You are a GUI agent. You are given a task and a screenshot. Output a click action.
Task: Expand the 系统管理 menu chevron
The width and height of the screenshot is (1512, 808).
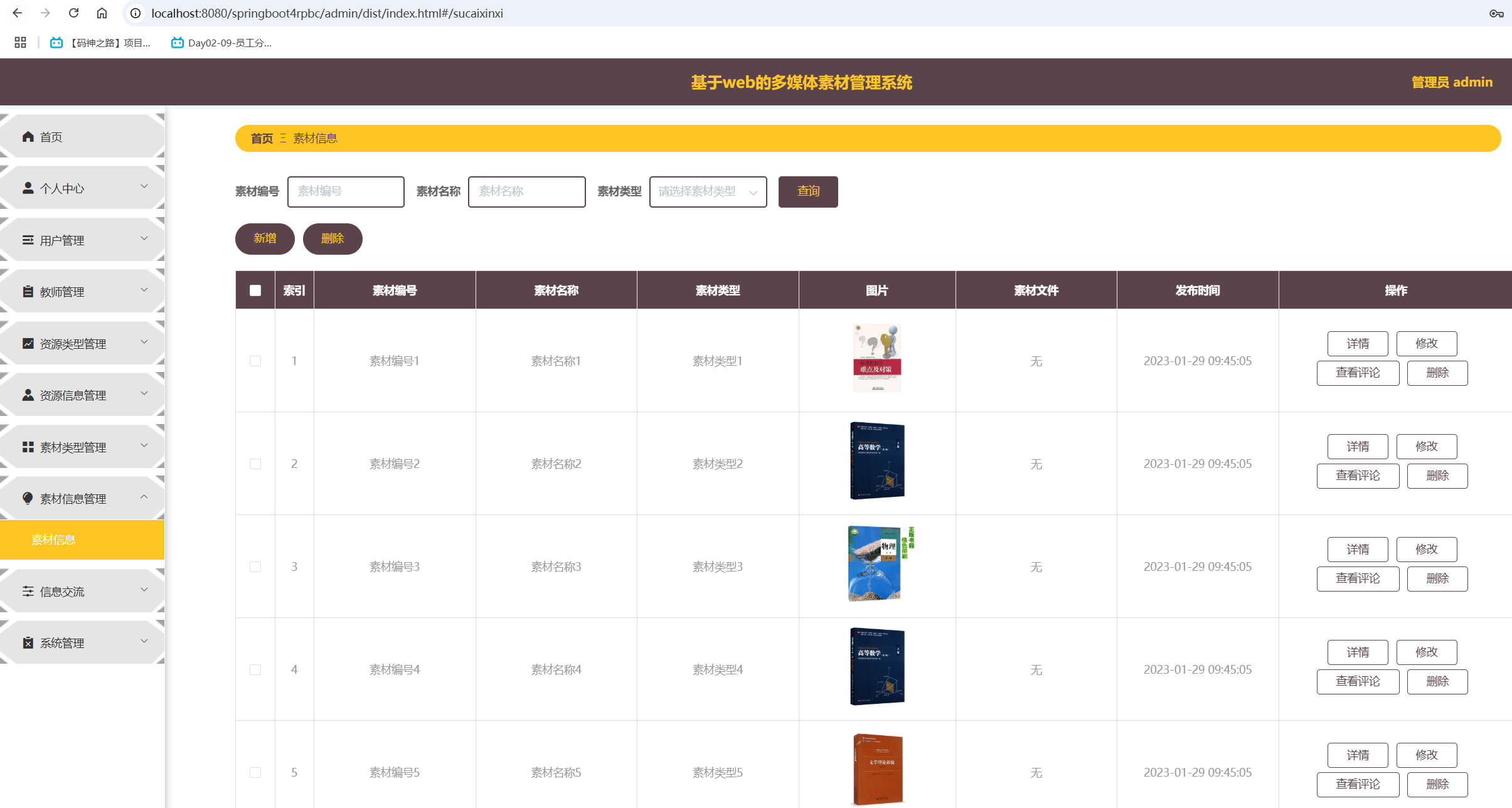[x=144, y=641]
